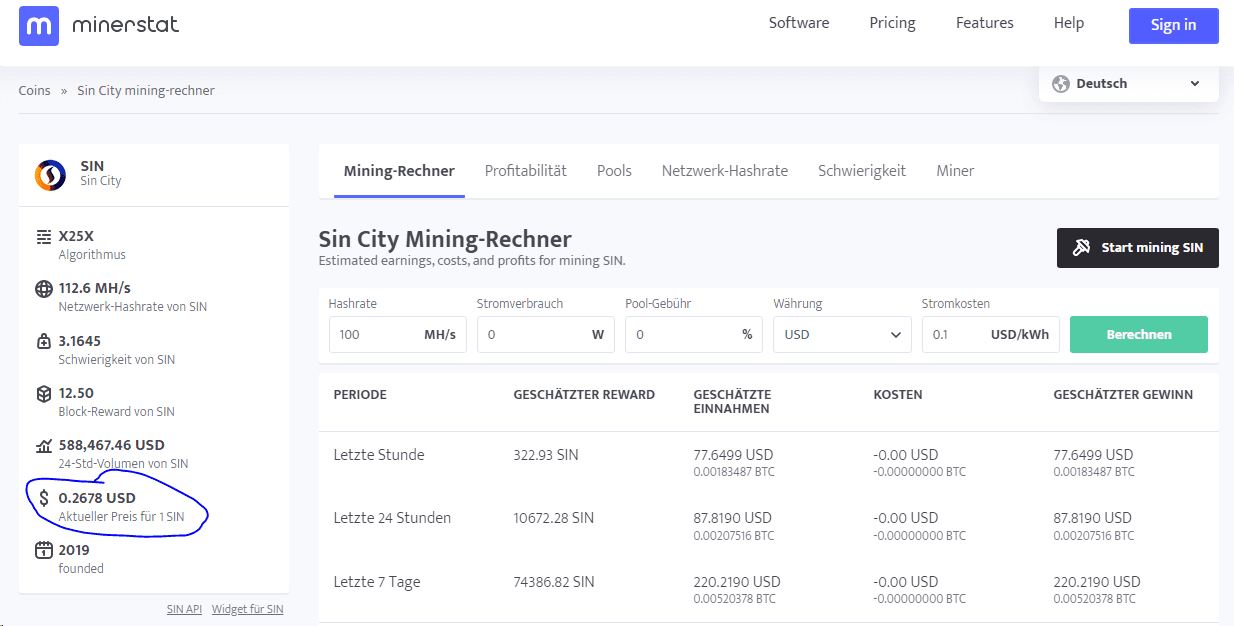
Task: Click the X25X algorithm icon
Action: (43, 237)
